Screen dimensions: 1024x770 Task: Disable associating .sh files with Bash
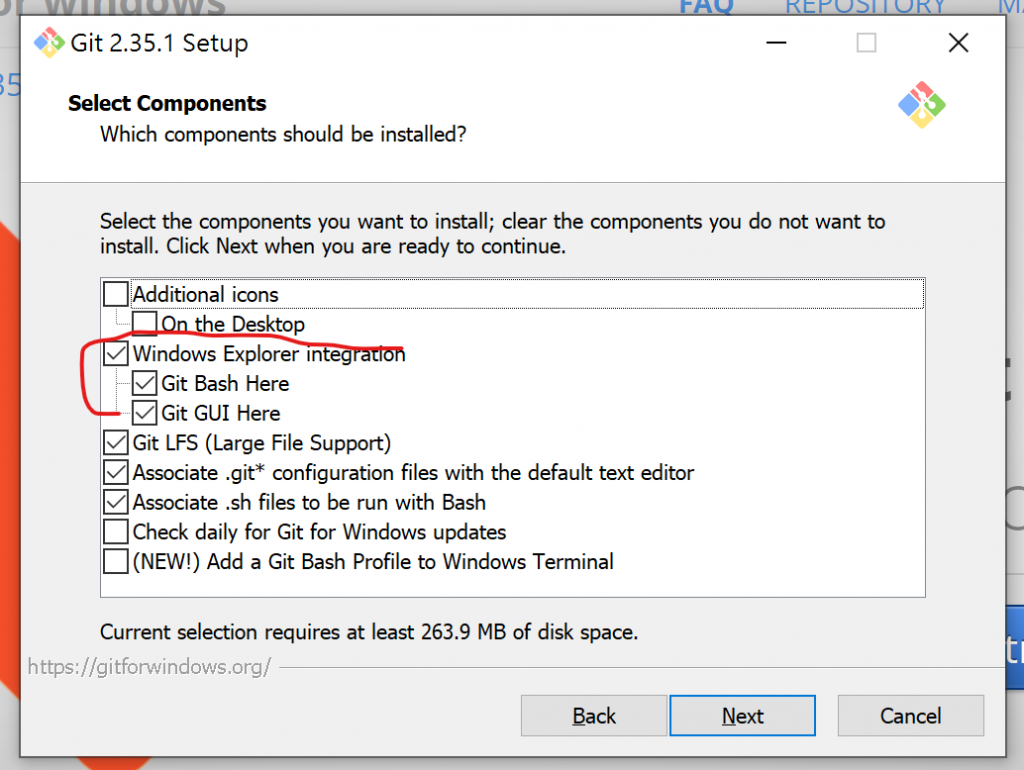click(x=117, y=502)
